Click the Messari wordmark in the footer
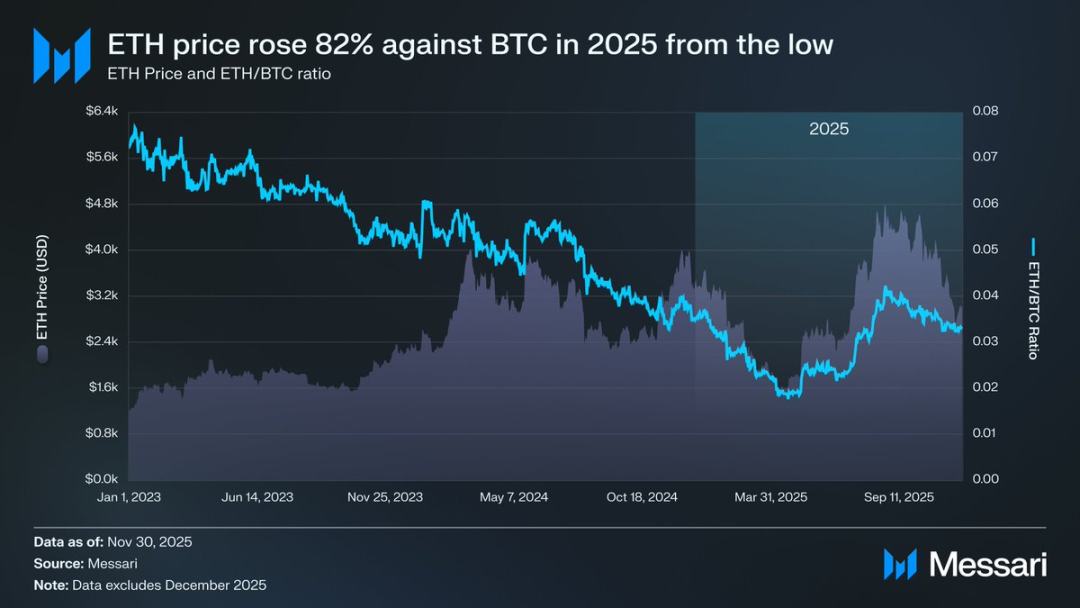 [988, 564]
